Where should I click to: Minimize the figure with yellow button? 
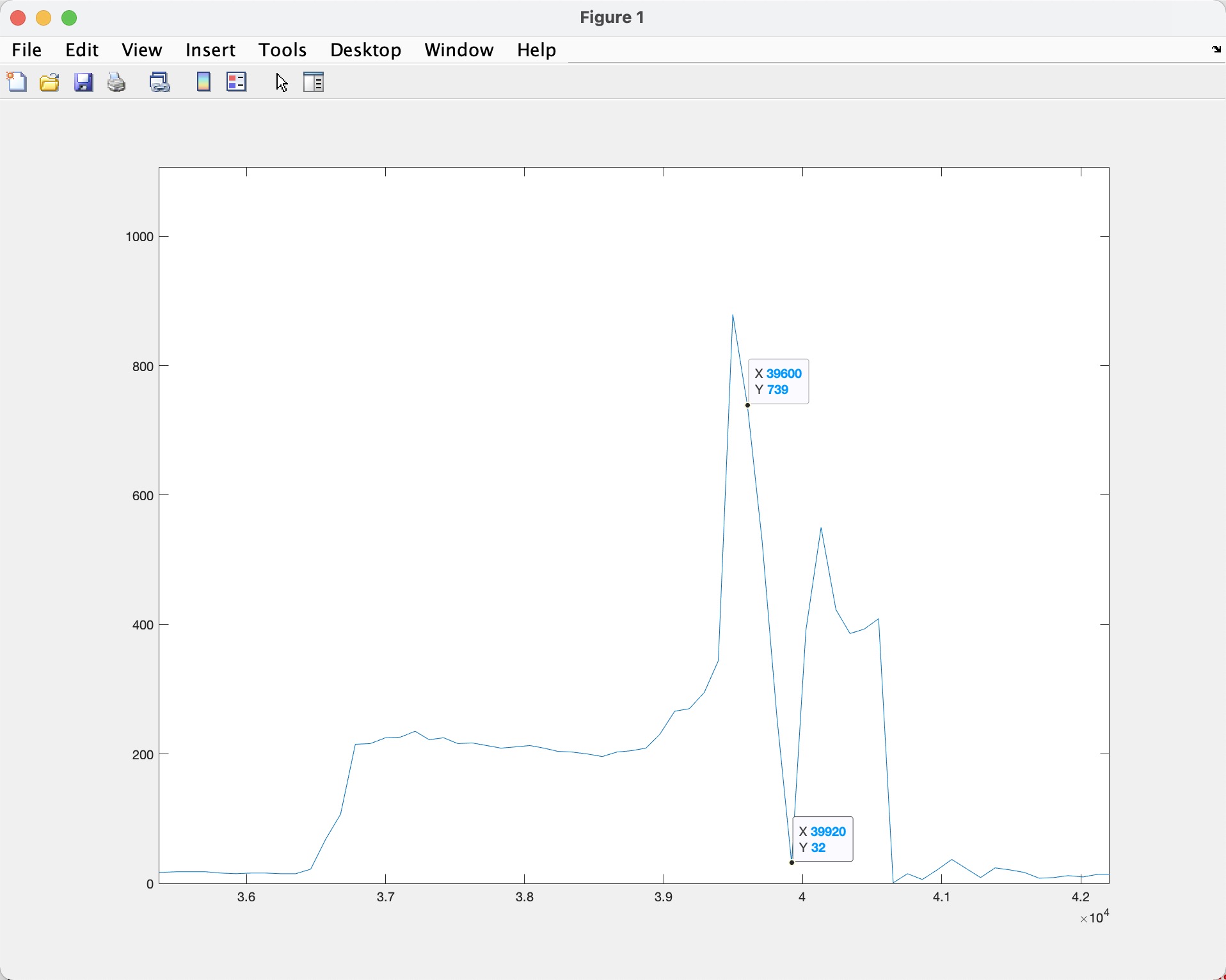tap(44, 18)
